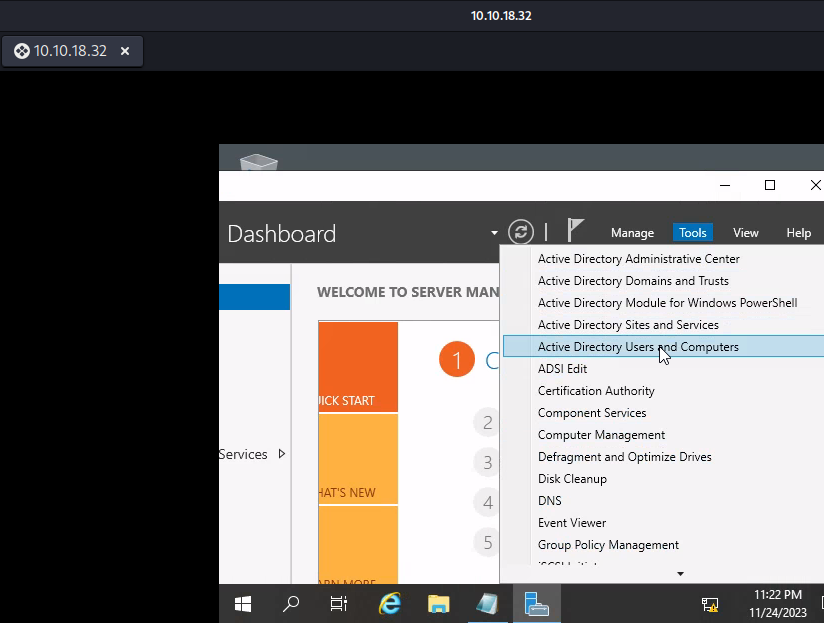
Task: Click the QUICK START orange tile
Action: (x=358, y=367)
